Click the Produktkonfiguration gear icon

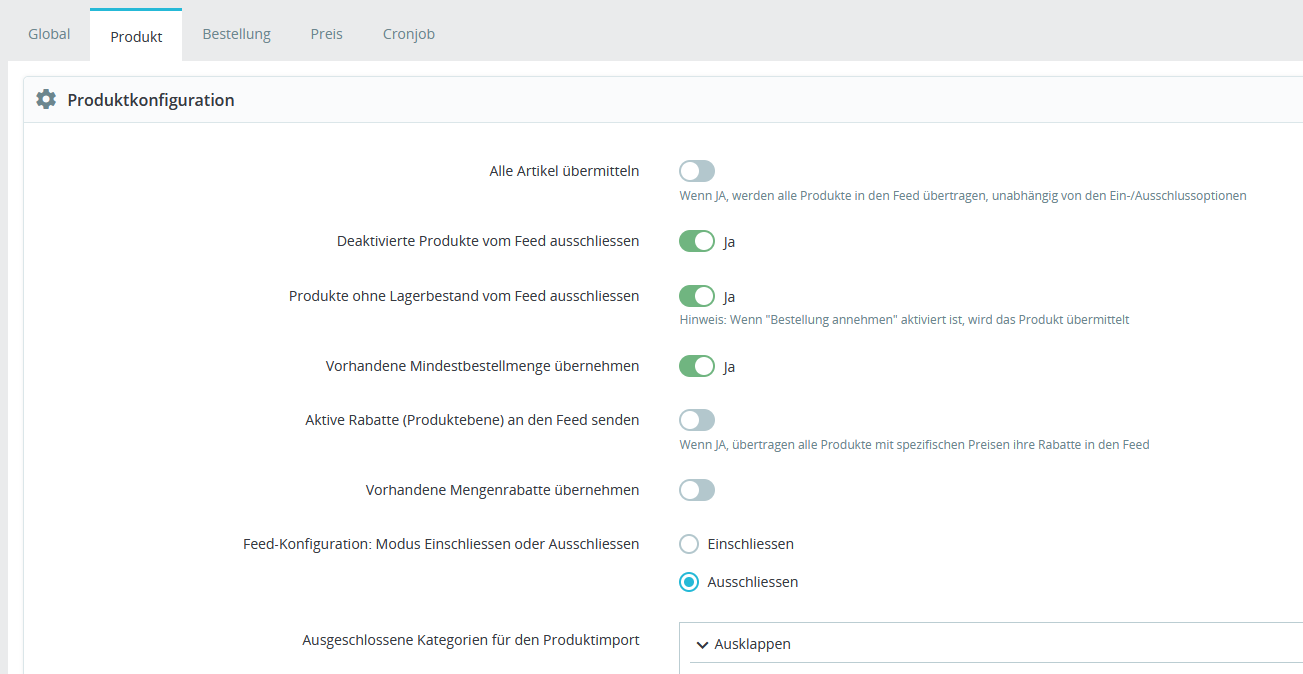[x=45, y=99]
